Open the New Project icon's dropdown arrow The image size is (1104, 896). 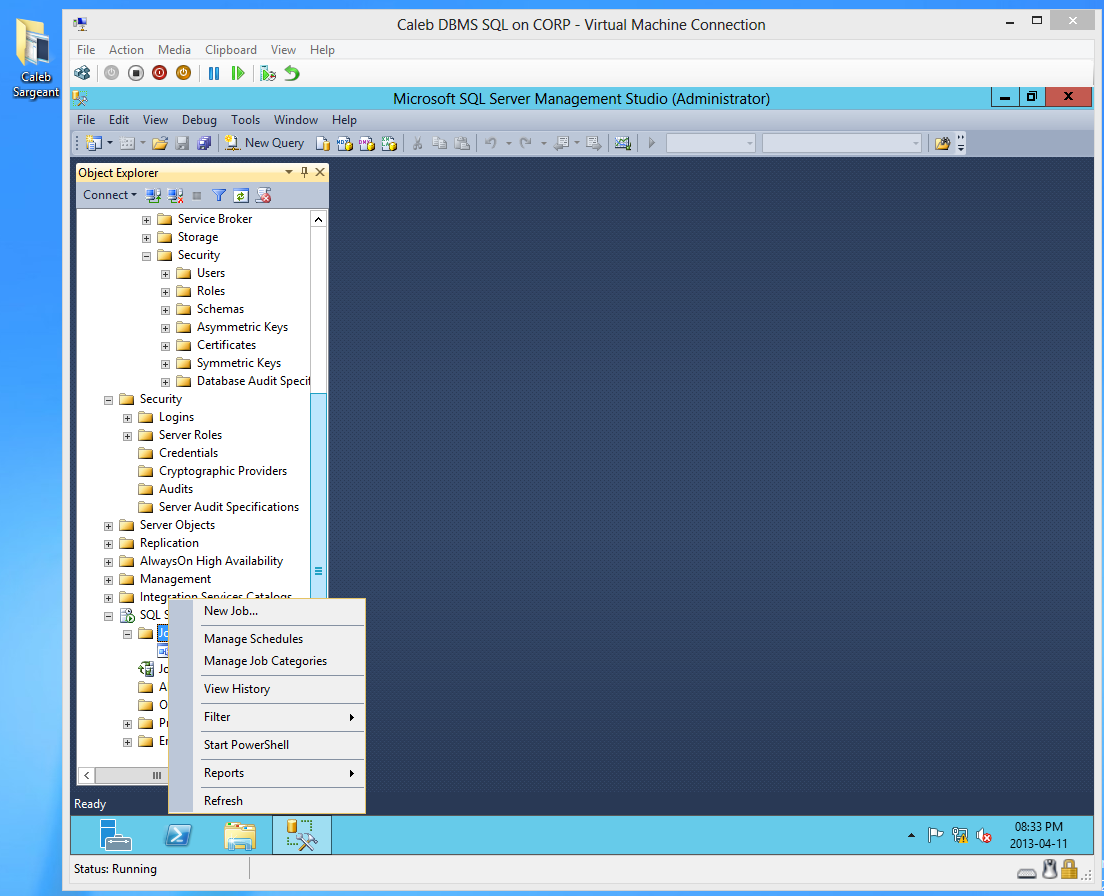pos(110,143)
